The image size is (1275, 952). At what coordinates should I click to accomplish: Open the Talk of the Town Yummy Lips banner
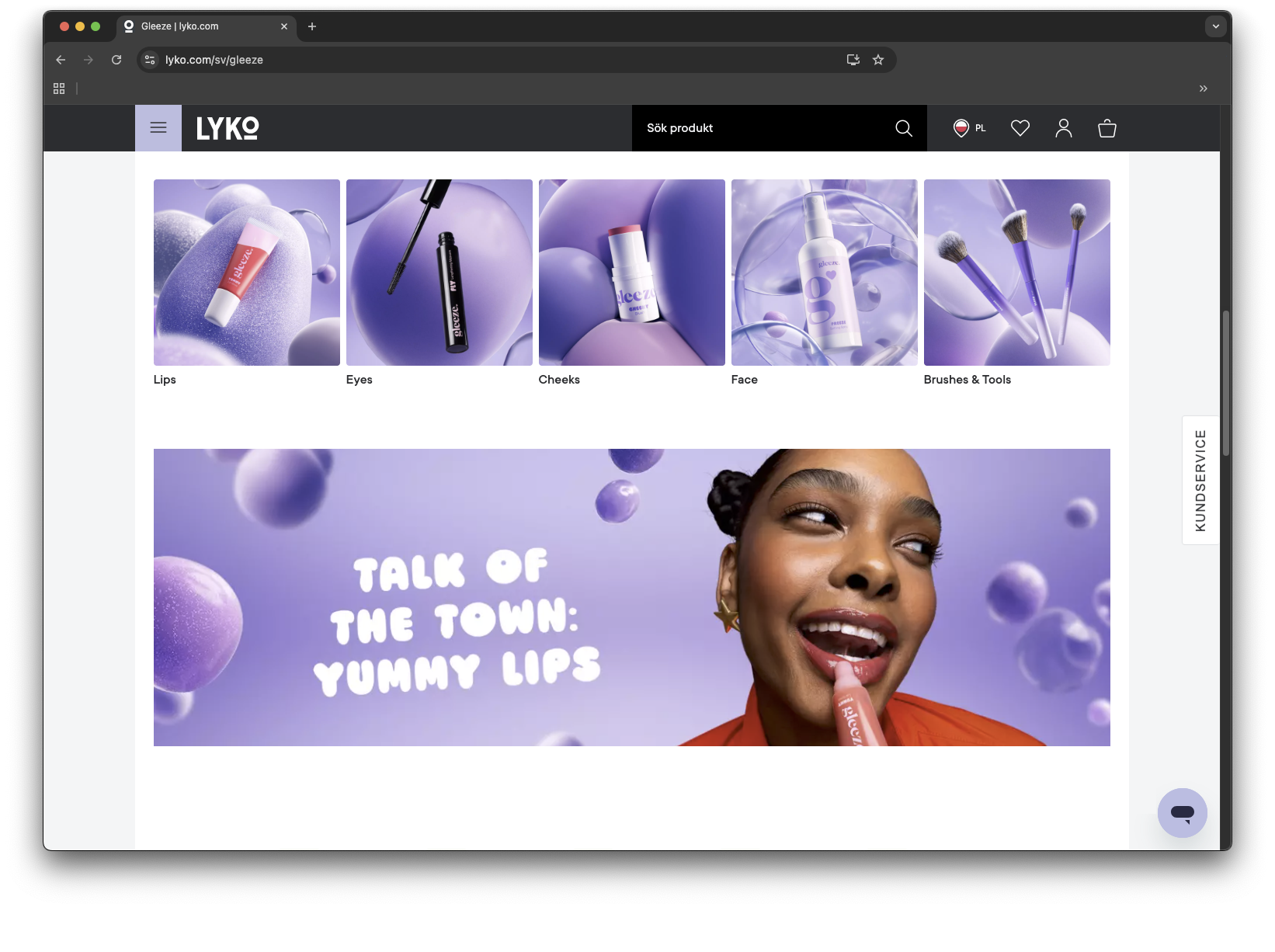click(x=632, y=597)
